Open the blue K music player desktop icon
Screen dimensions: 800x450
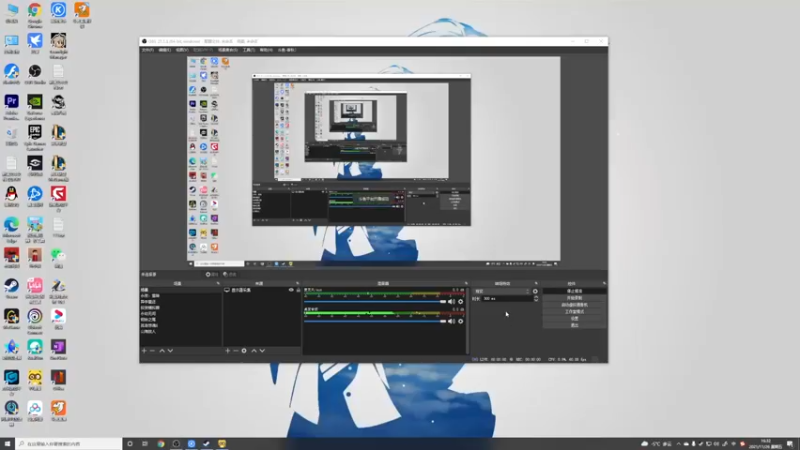[x=58, y=12]
